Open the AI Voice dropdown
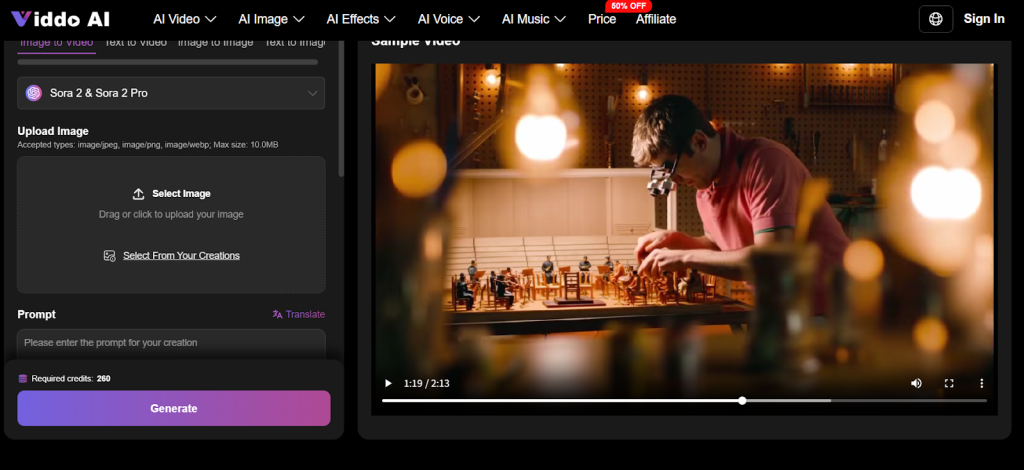This screenshot has width=1024, height=470. tap(448, 19)
